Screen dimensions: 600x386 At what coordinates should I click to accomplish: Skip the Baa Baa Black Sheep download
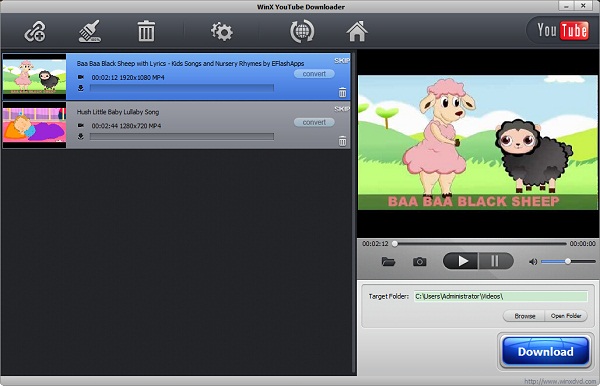pos(342,60)
